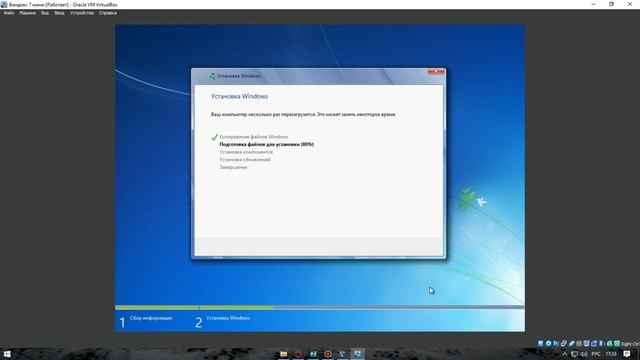
Task: Close the Установка Windows installer dialog
Action: 436,71
